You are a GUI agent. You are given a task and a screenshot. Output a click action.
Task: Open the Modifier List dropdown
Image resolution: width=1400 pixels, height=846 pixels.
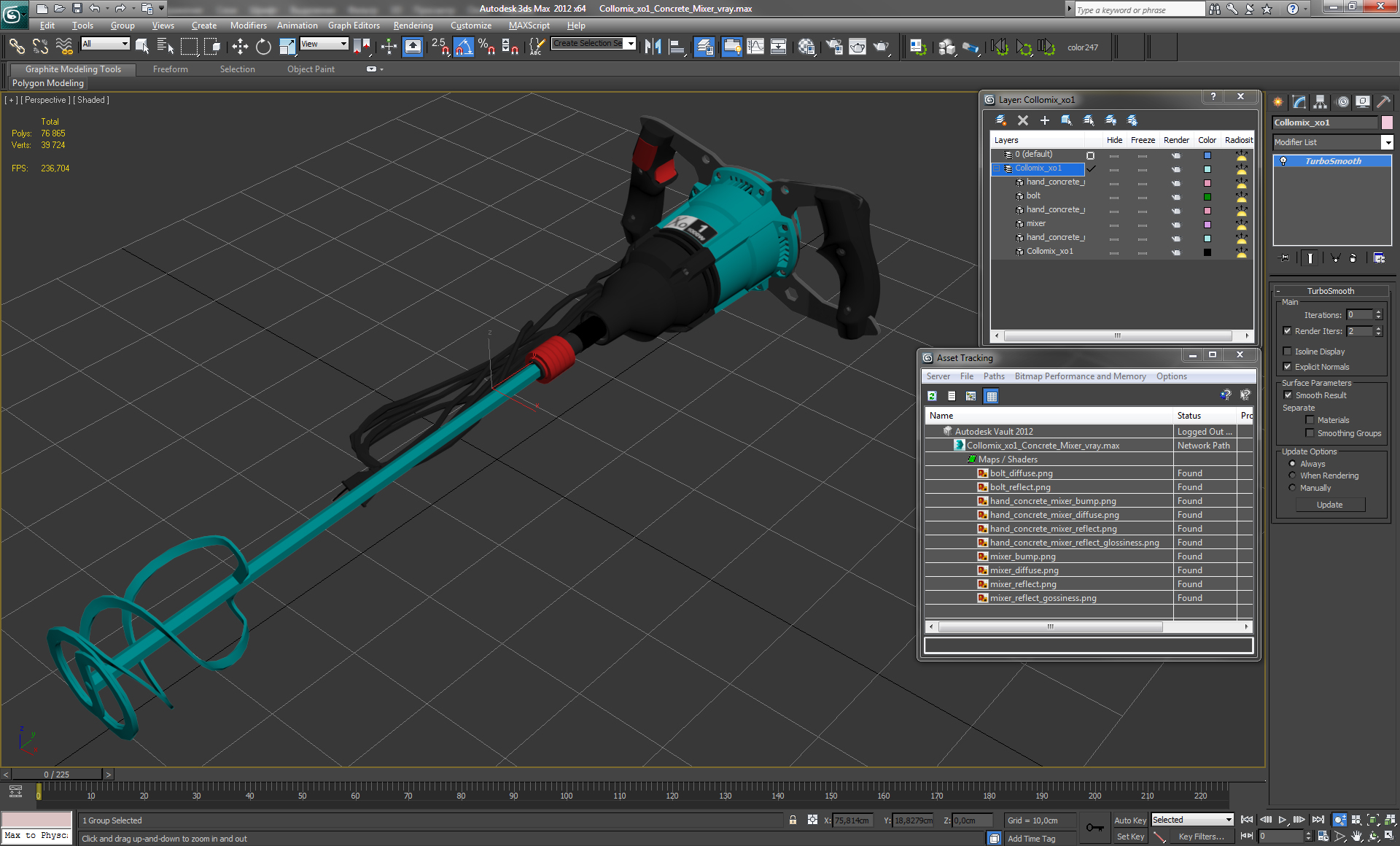click(x=1387, y=142)
